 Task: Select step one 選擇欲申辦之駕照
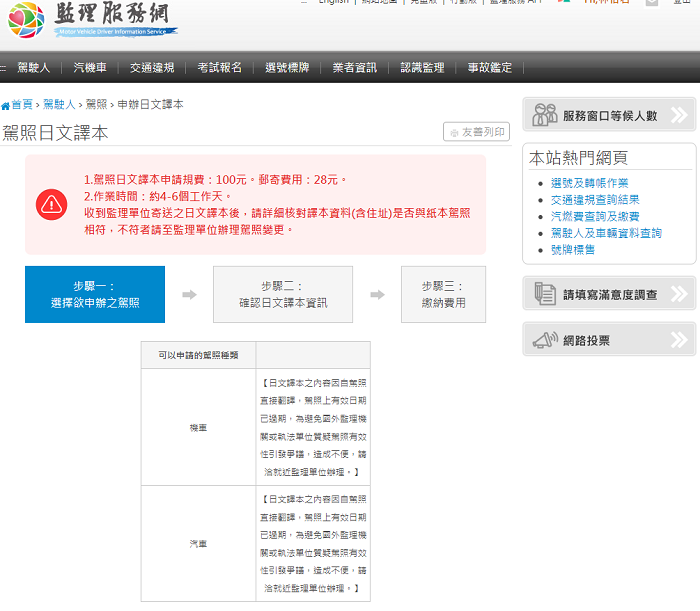[95, 294]
